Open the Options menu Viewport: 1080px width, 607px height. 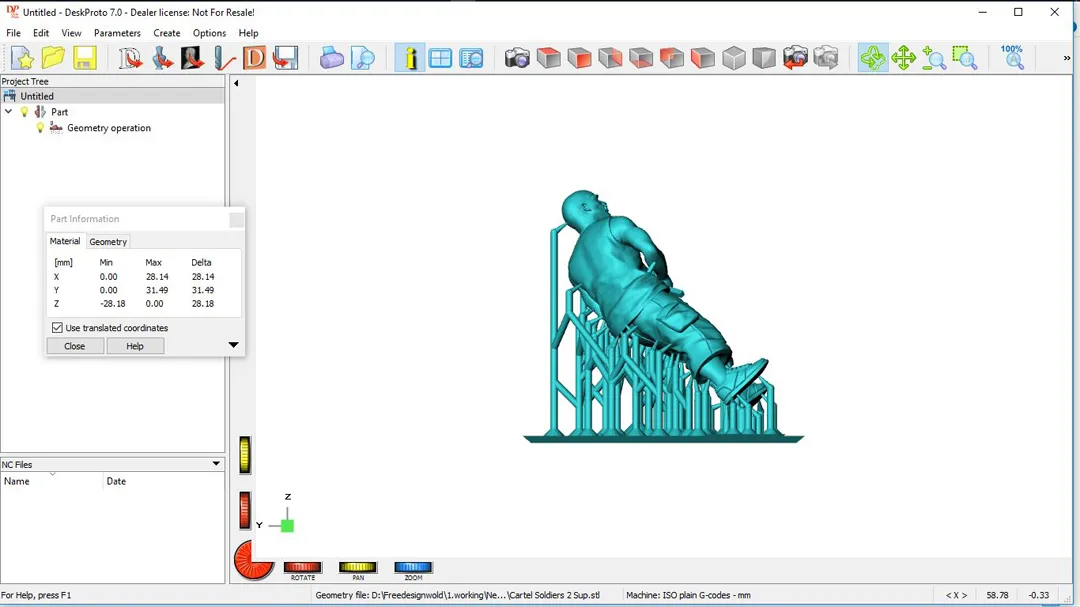[209, 33]
